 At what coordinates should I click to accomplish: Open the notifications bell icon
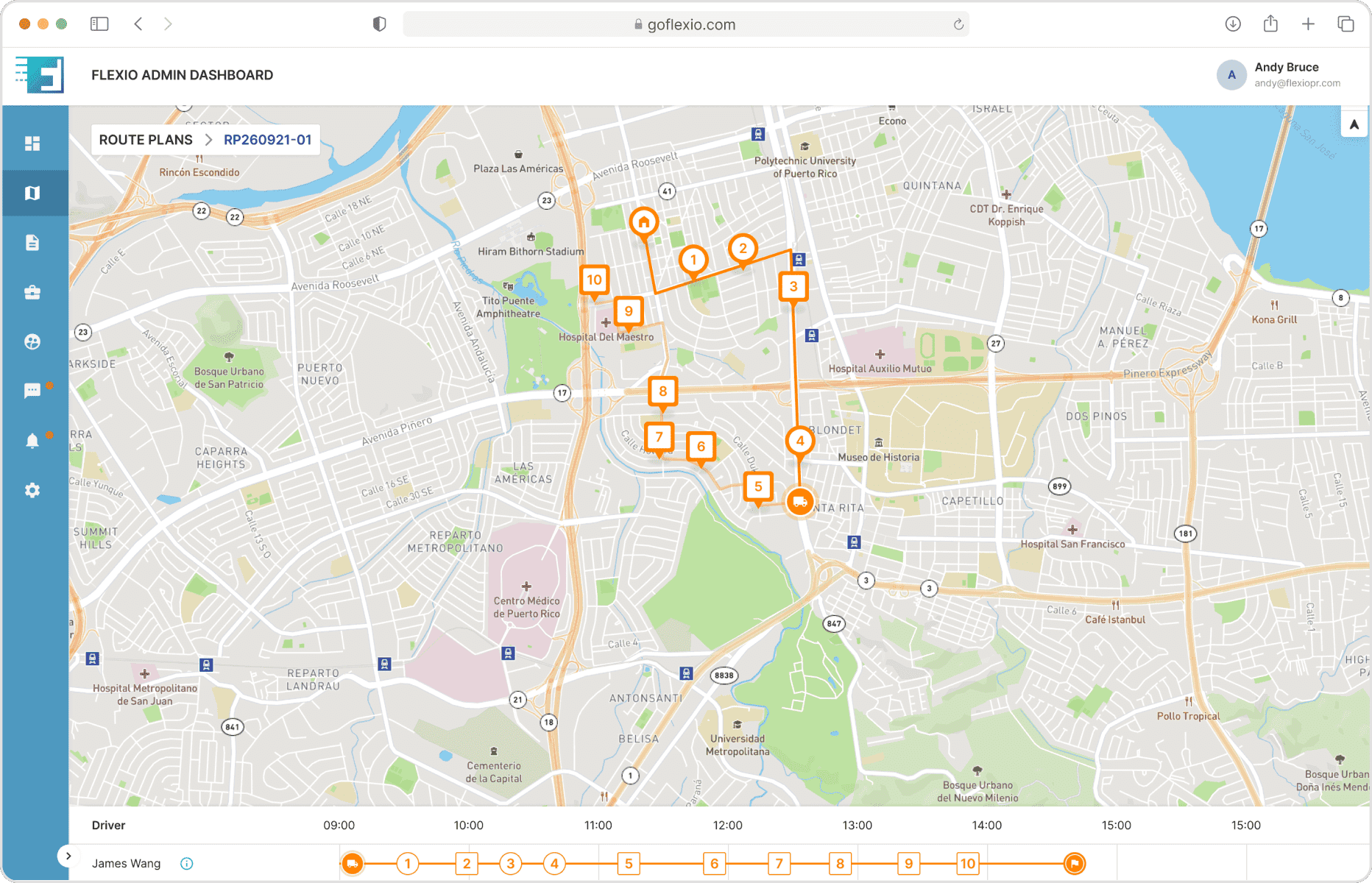[x=32, y=441]
